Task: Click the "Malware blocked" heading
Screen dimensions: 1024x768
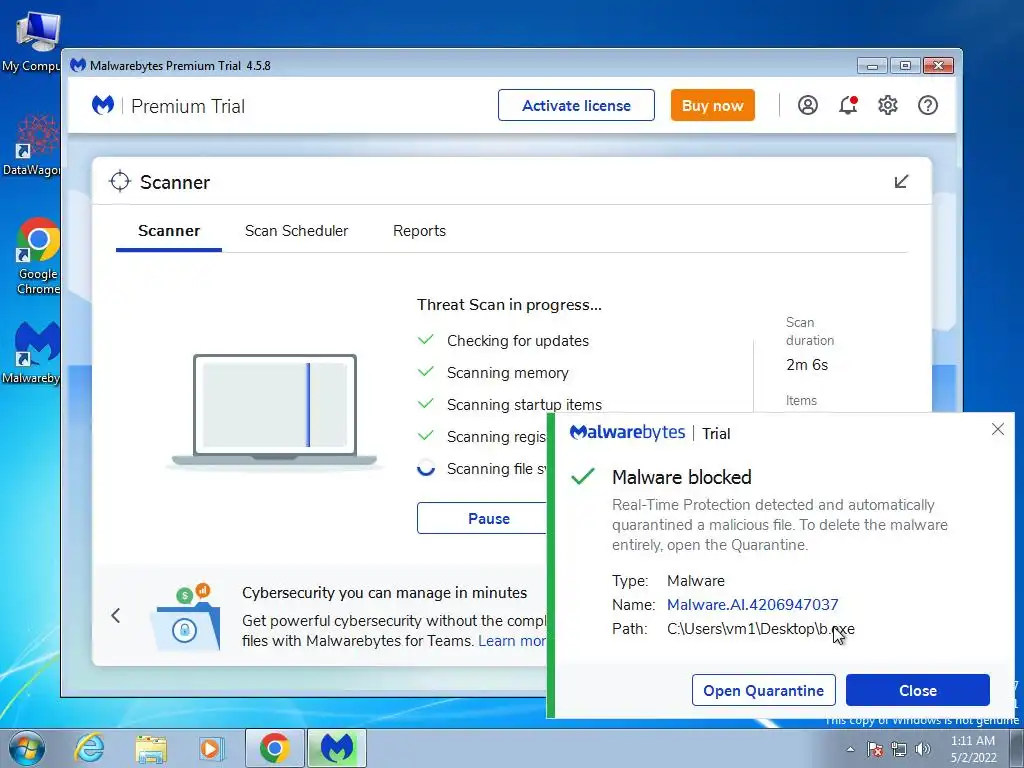Action: click(x=682, y=477)
